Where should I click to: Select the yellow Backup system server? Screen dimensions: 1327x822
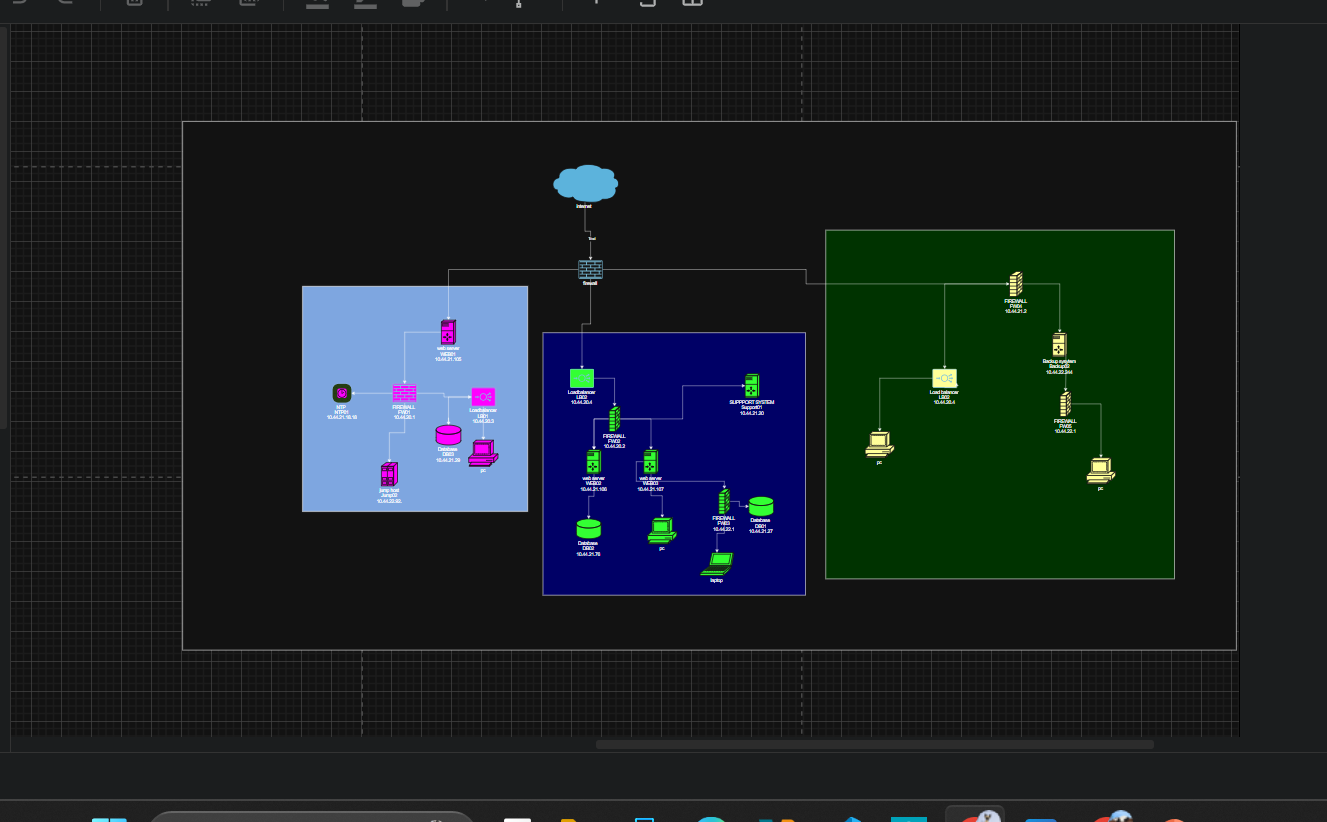[x=1058, y=345]
